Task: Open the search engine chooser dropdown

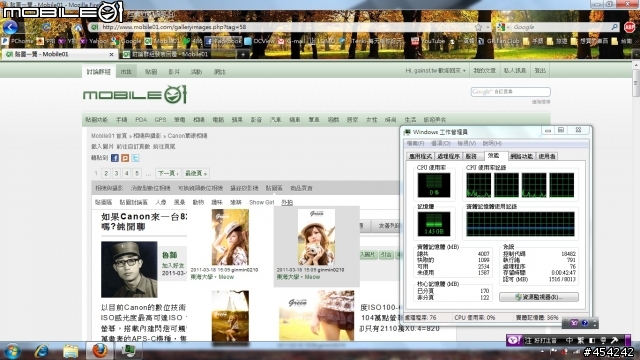Action: click(x=503, y=27)
